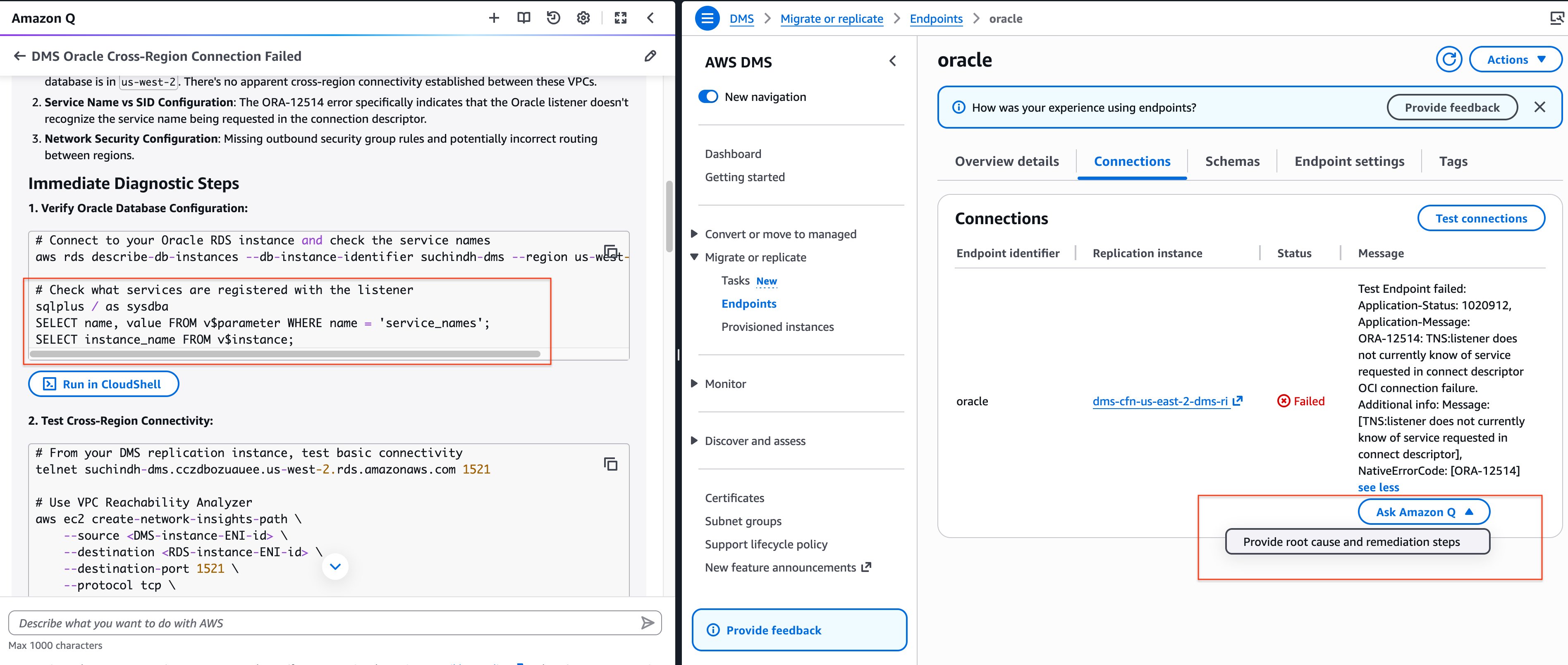The width and height of the screenshot is (1568, 665).
Task: Expand Amazon Q to fullscreen
Action: tap(620, 18)
